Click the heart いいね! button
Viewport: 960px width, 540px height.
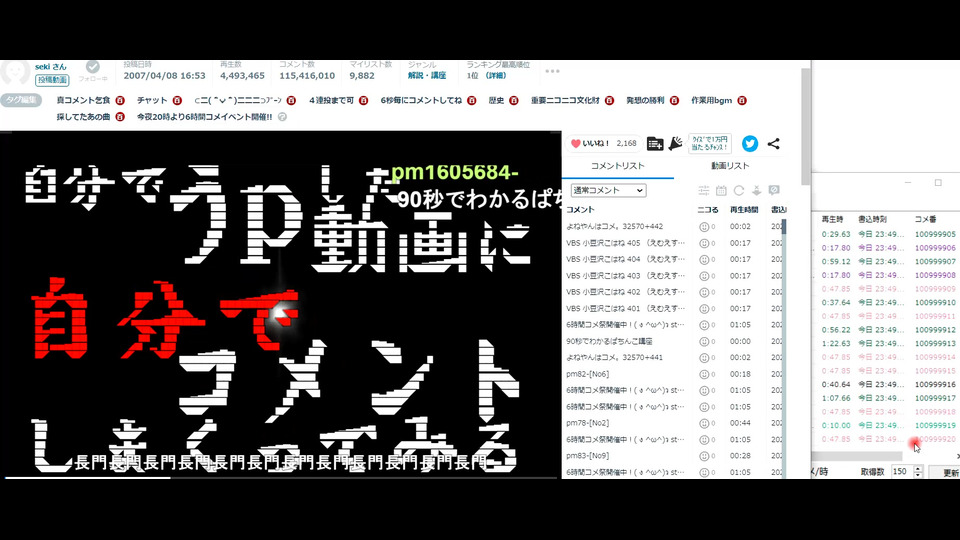coord(603,143)
